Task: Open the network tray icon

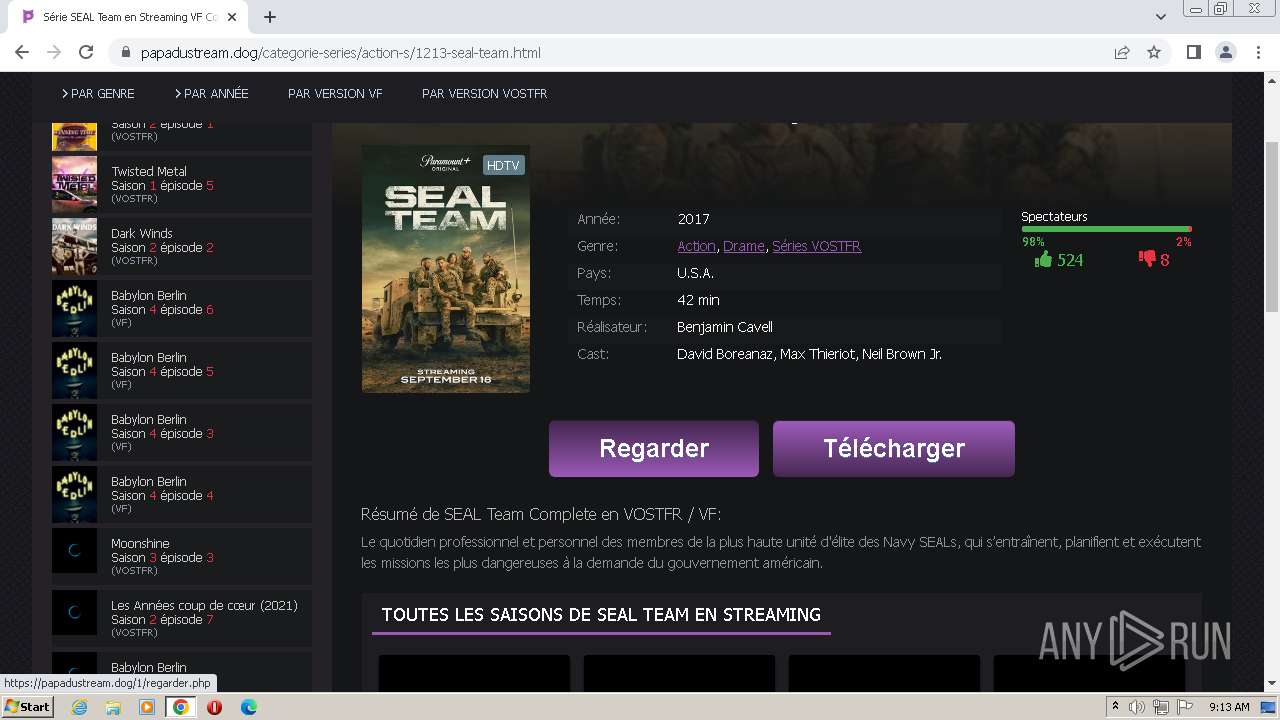Action: (x=1161, y=707)
